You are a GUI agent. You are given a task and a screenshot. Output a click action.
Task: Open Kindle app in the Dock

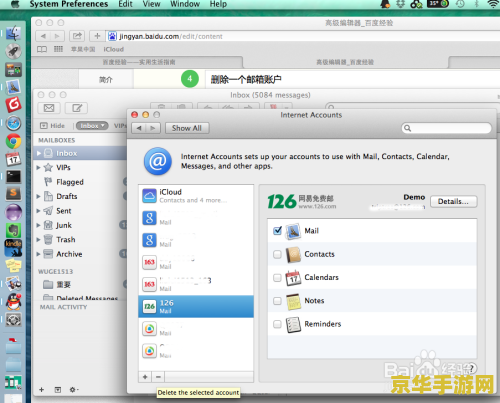(13, 248)
